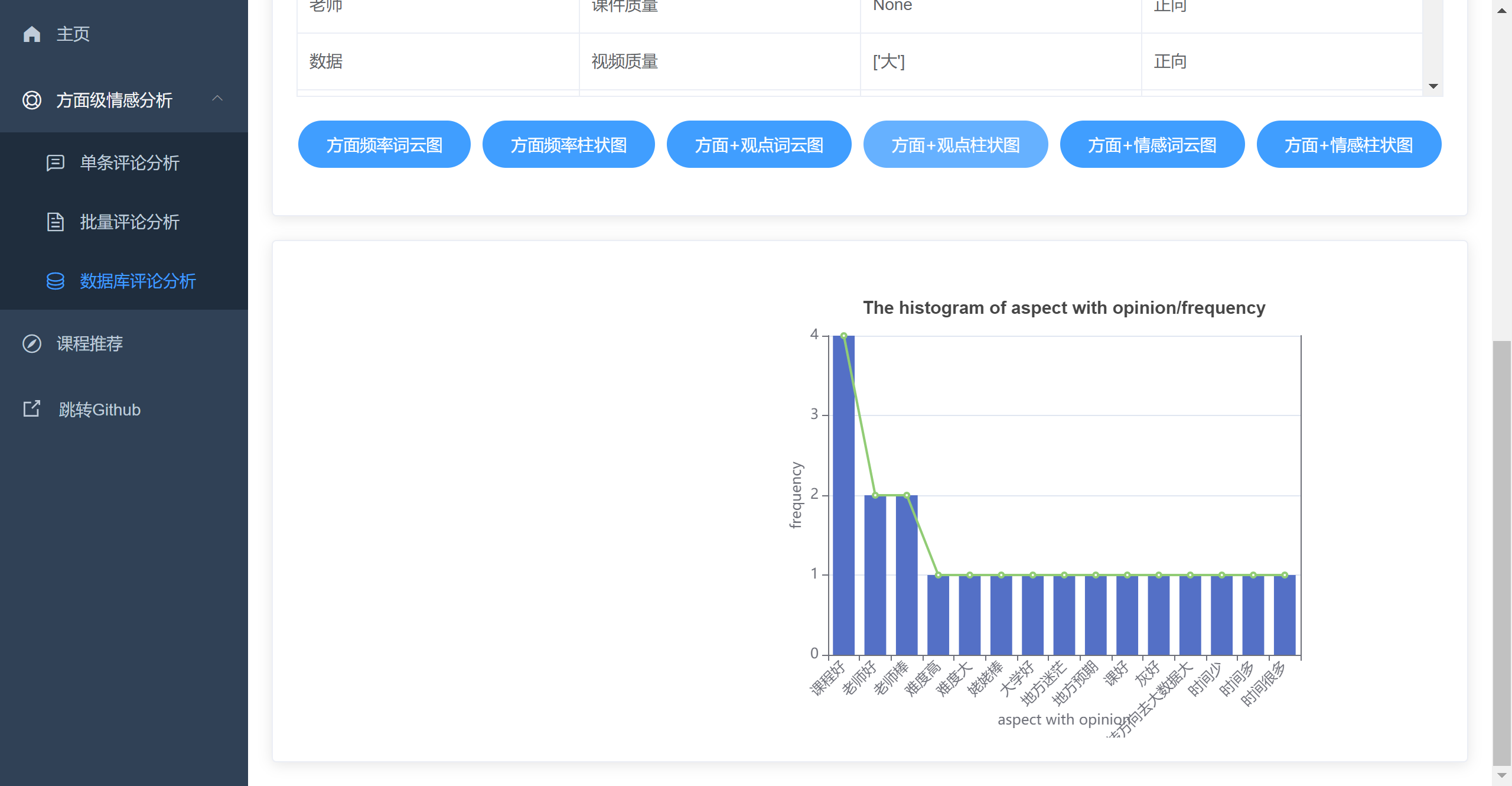Open 单条评论分析 menu item
Viewport: 1512px width, 786px height.
[129, 163]
